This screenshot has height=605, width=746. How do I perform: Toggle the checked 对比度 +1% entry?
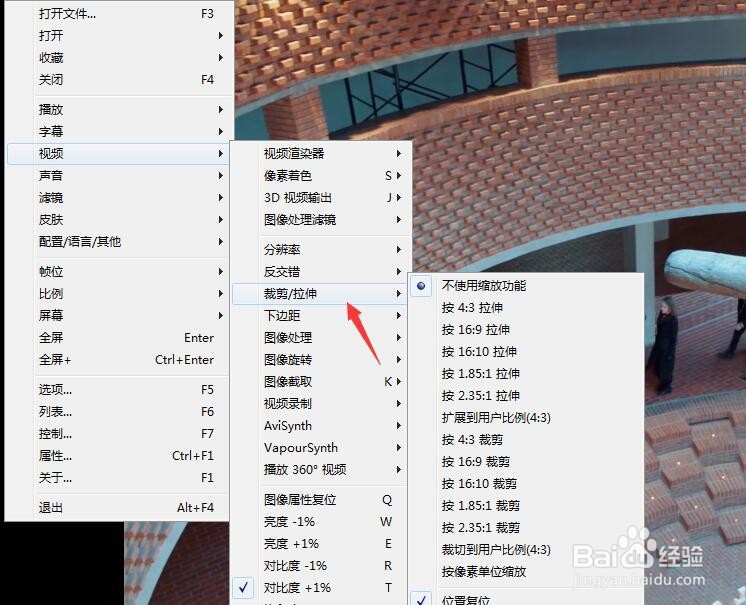[x=321, y=588]
